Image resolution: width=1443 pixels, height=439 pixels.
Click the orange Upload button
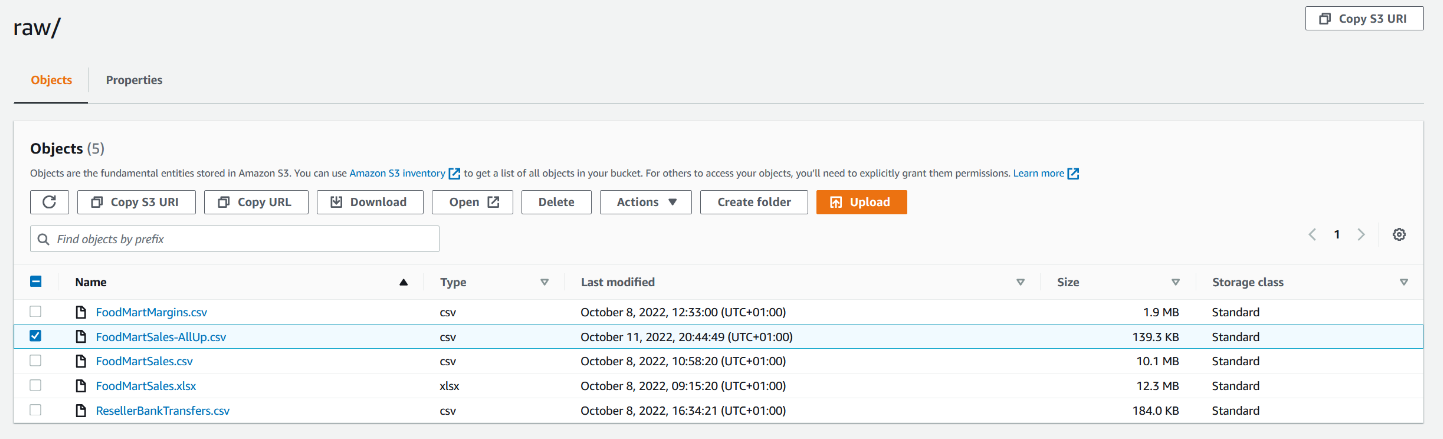pyautogui.click(x=861, y=202)
